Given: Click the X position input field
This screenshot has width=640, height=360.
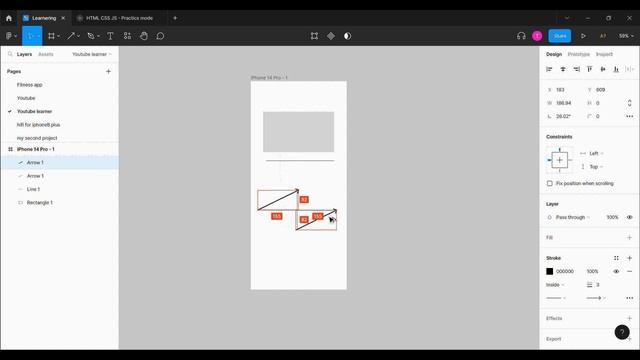Looking at the screenshot, I should point(563,90).
